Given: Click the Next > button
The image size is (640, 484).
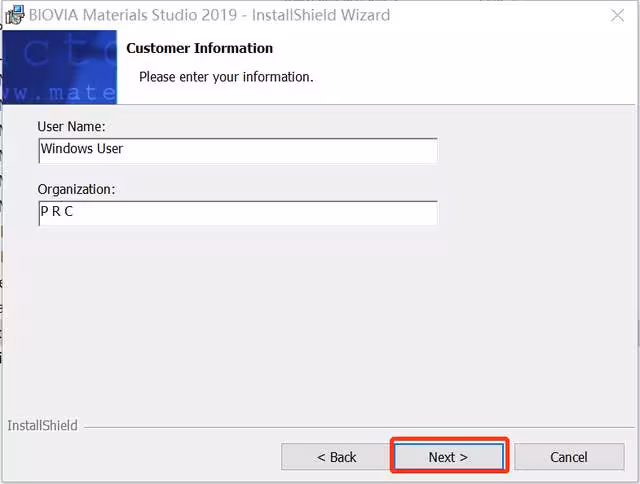Looking at the screenshot, I should click(449, 457).
